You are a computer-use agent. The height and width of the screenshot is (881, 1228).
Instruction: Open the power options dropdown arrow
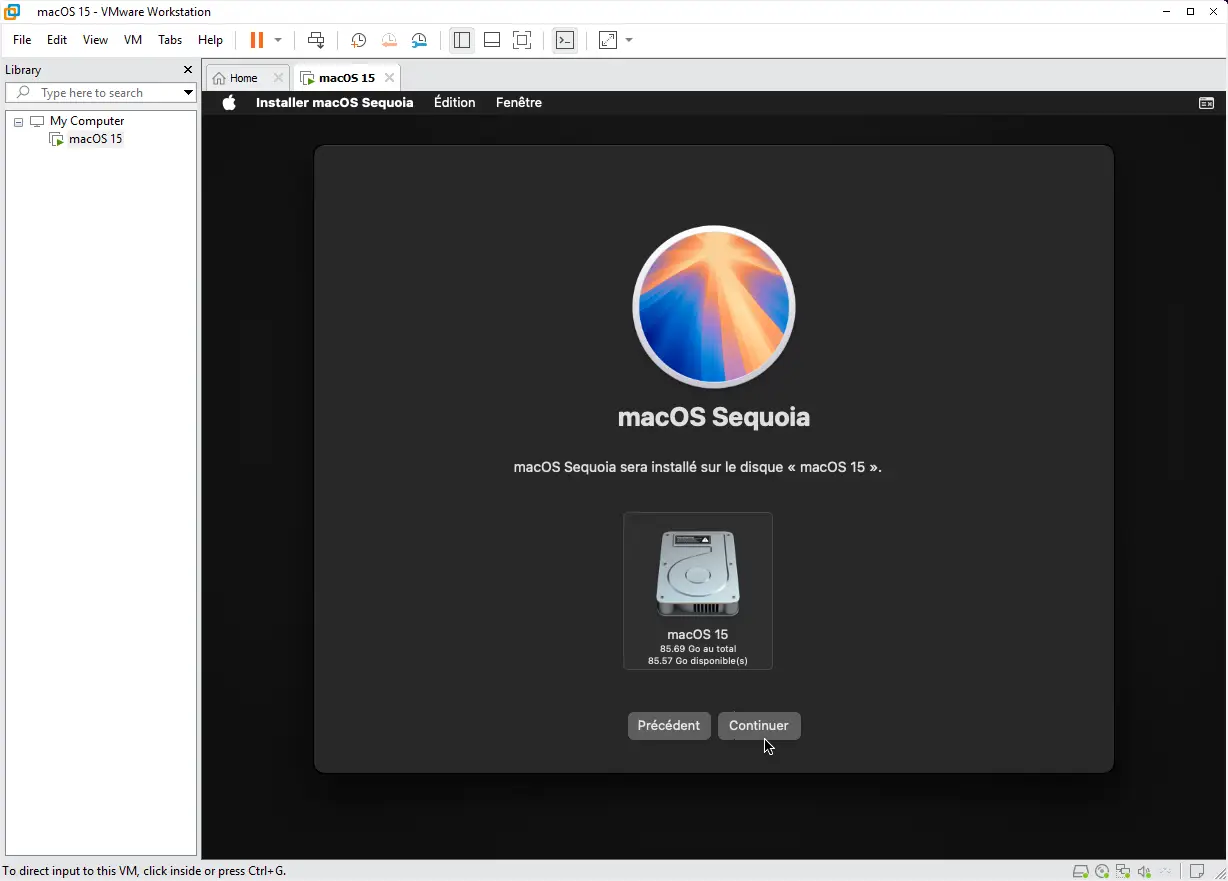tap(278, 40)
